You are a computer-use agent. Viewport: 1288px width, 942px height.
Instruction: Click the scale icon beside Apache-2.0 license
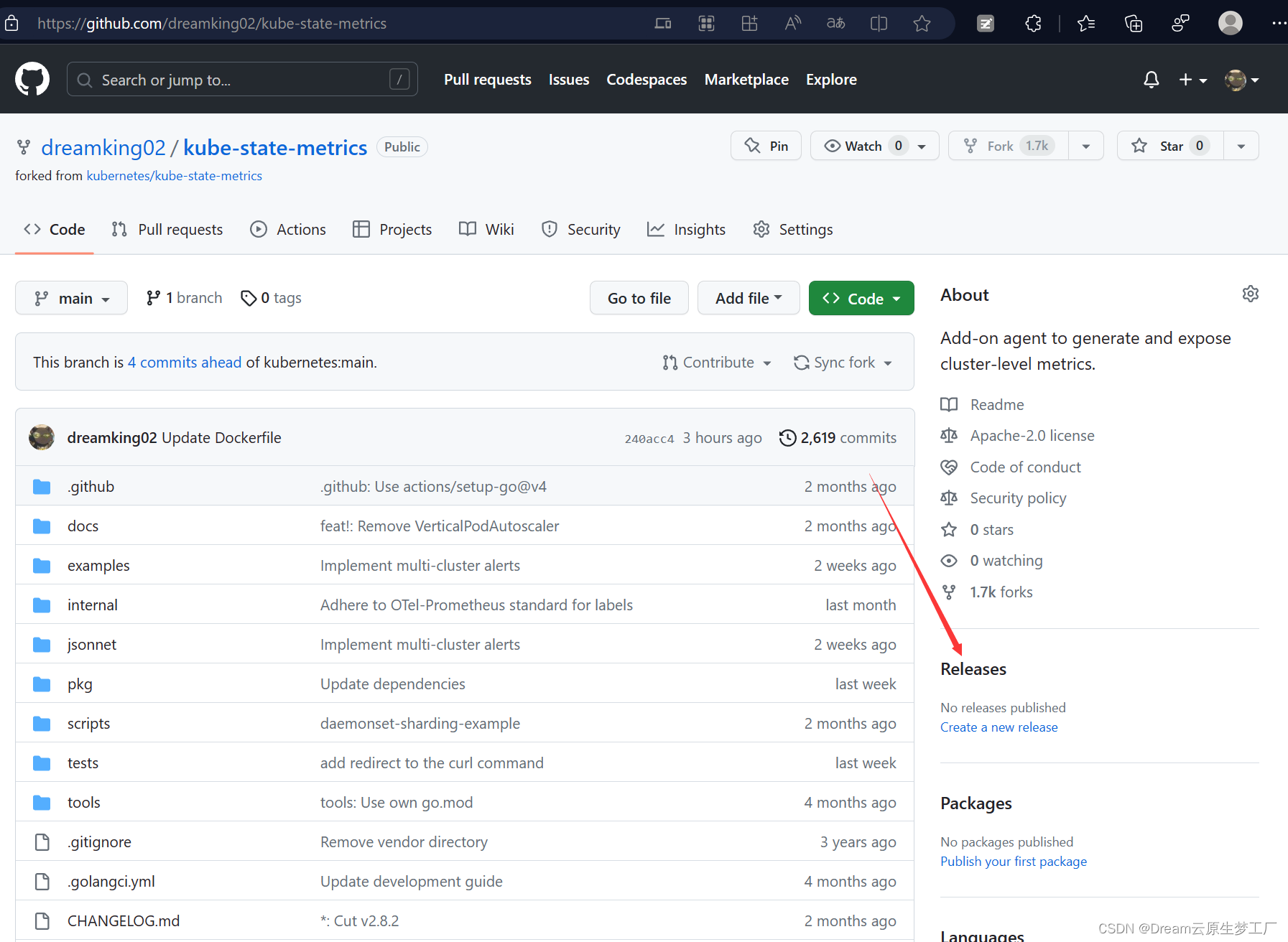(949, 436)
